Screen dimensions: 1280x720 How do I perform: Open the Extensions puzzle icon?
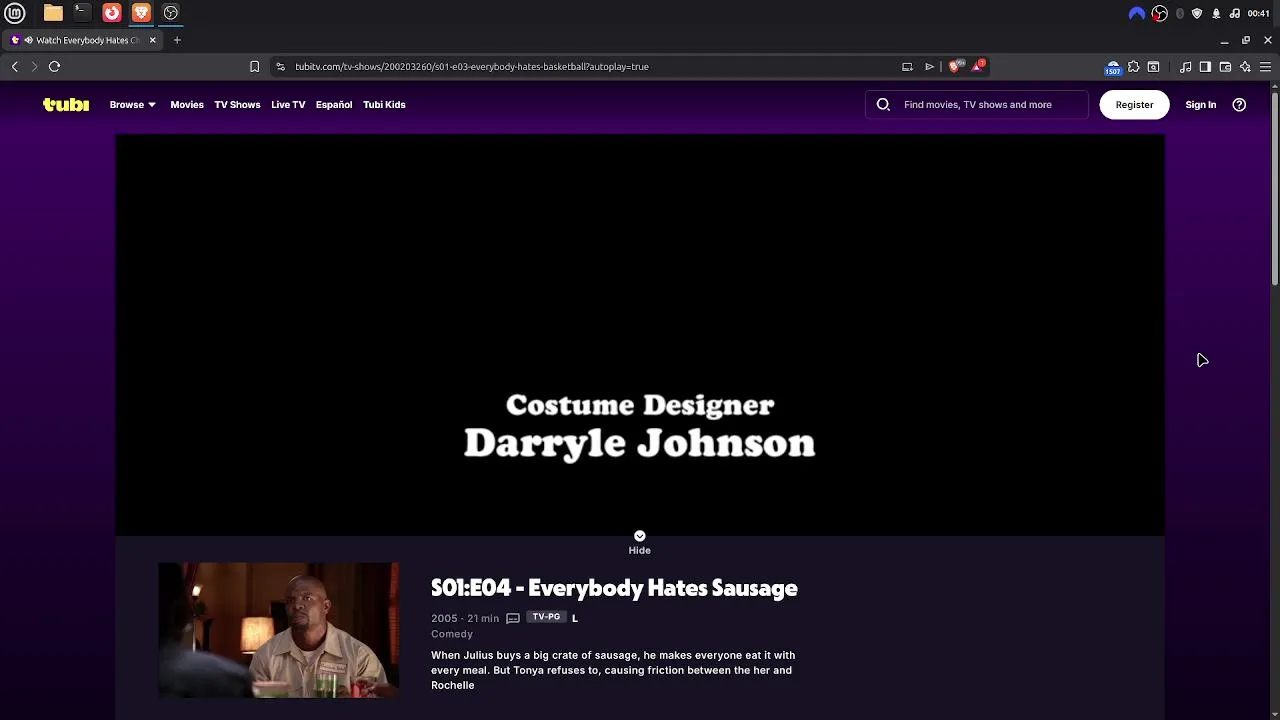point(1134,66)
